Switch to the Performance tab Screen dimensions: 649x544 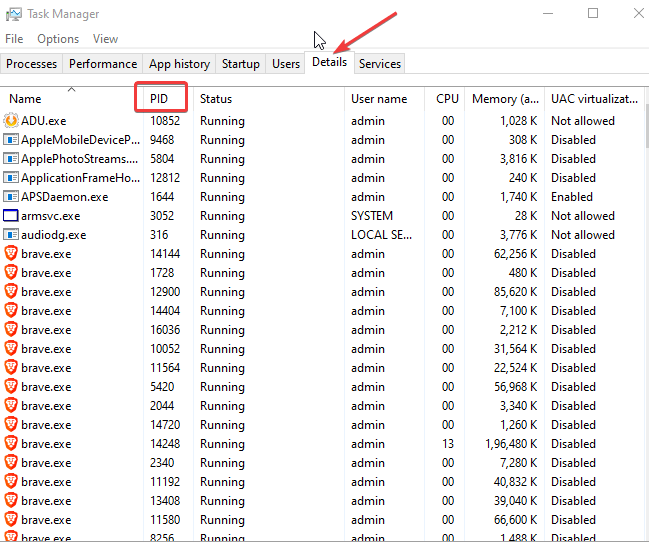103,64
